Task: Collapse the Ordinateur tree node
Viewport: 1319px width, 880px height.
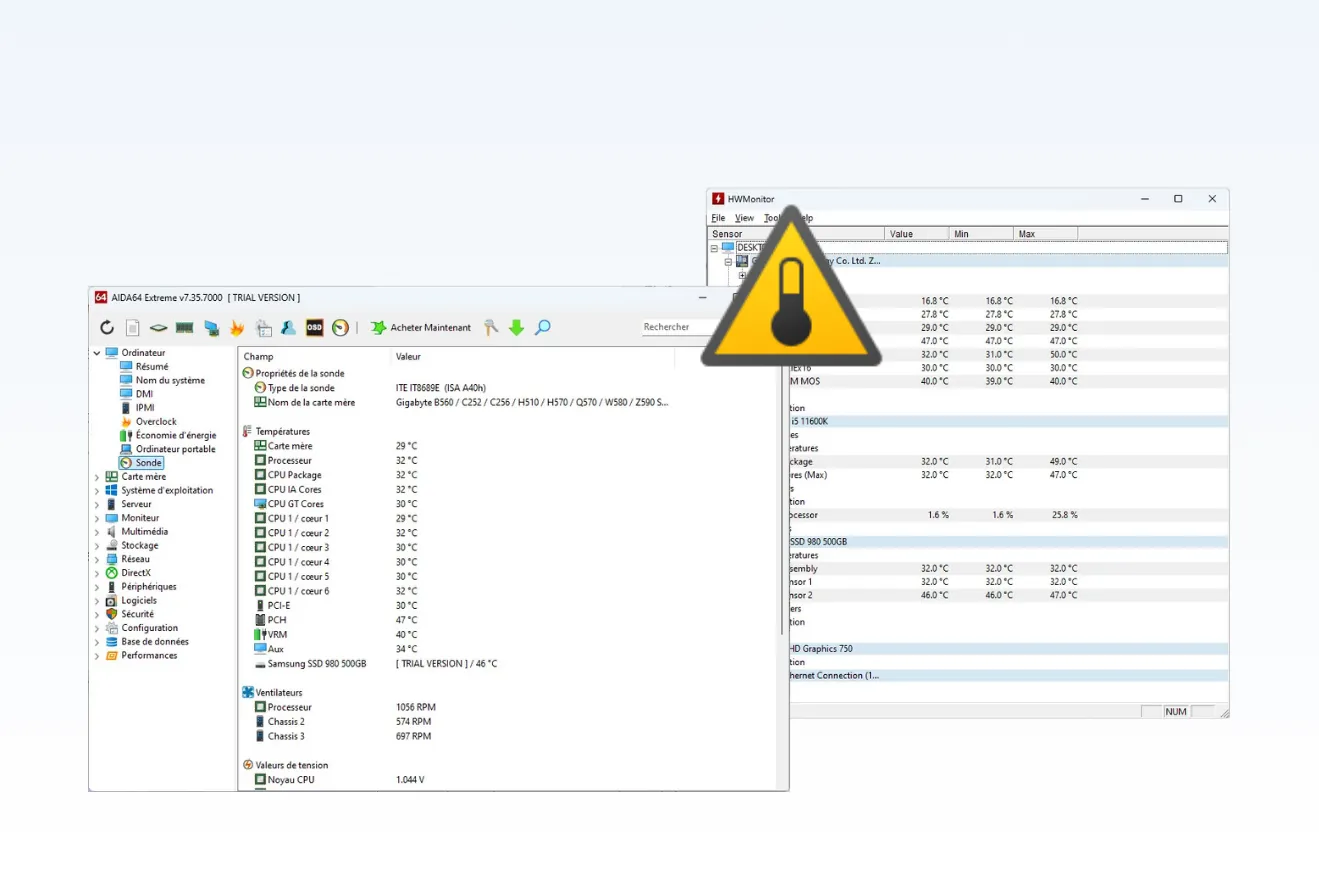Action: coord(96,352)
